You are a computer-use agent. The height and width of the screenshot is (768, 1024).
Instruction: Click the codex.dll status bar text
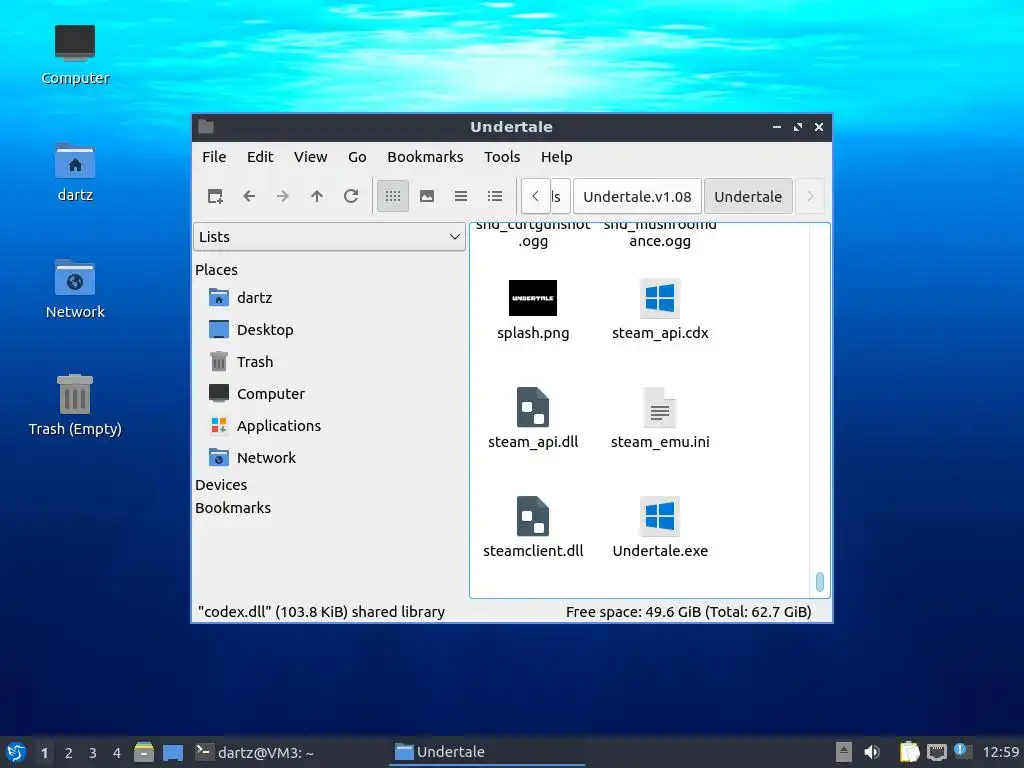[x=321, y=612]
